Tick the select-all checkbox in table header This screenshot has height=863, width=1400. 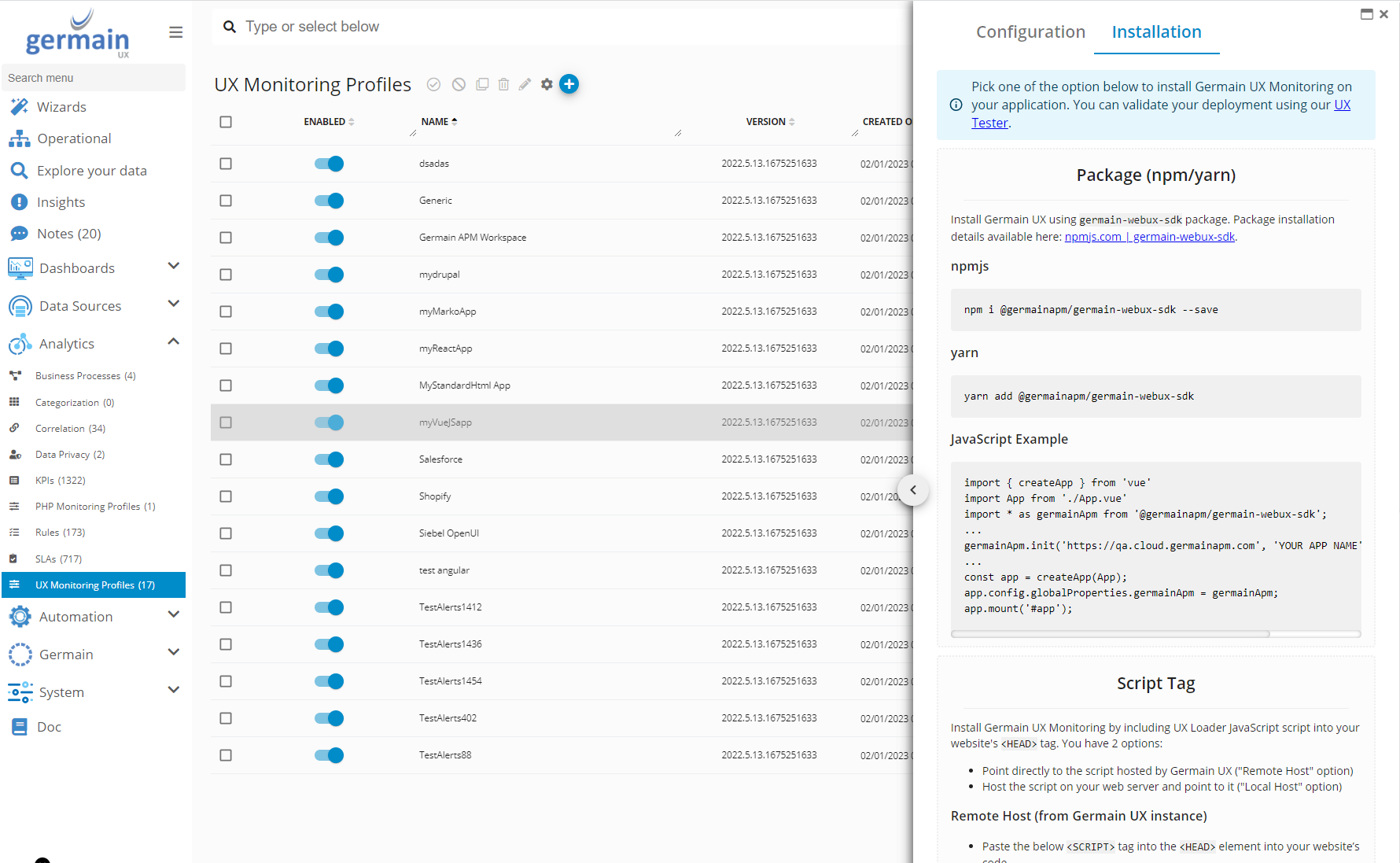[x=226, y=122]
